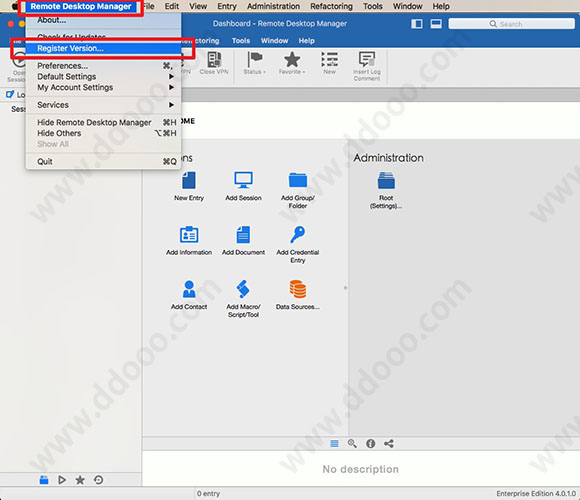Open the Entry menu in macOS menu bar

(x=227, y=6)
